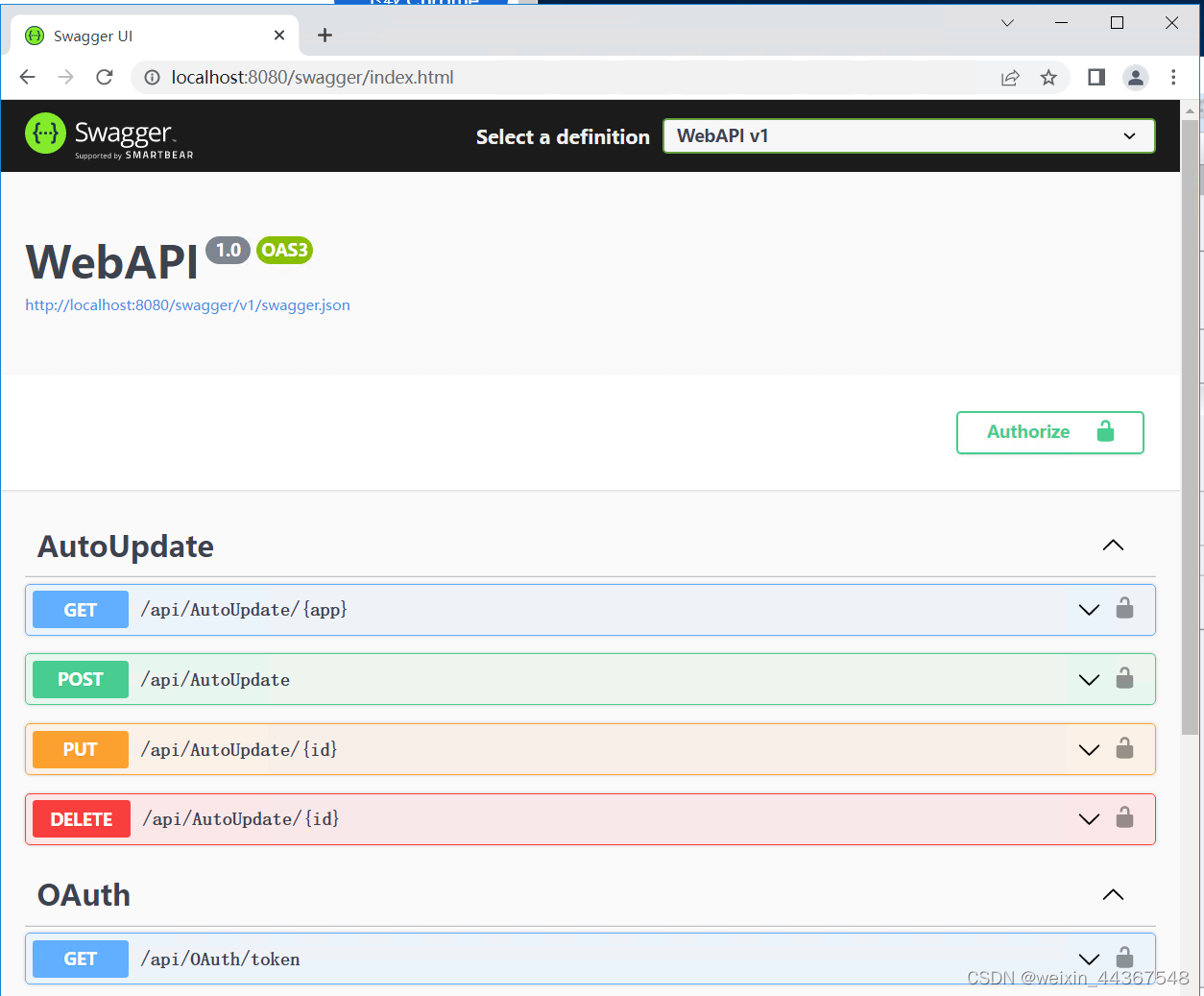Click the Authorize button
The image size is (1204, 996).
(x=1050, y=432)
